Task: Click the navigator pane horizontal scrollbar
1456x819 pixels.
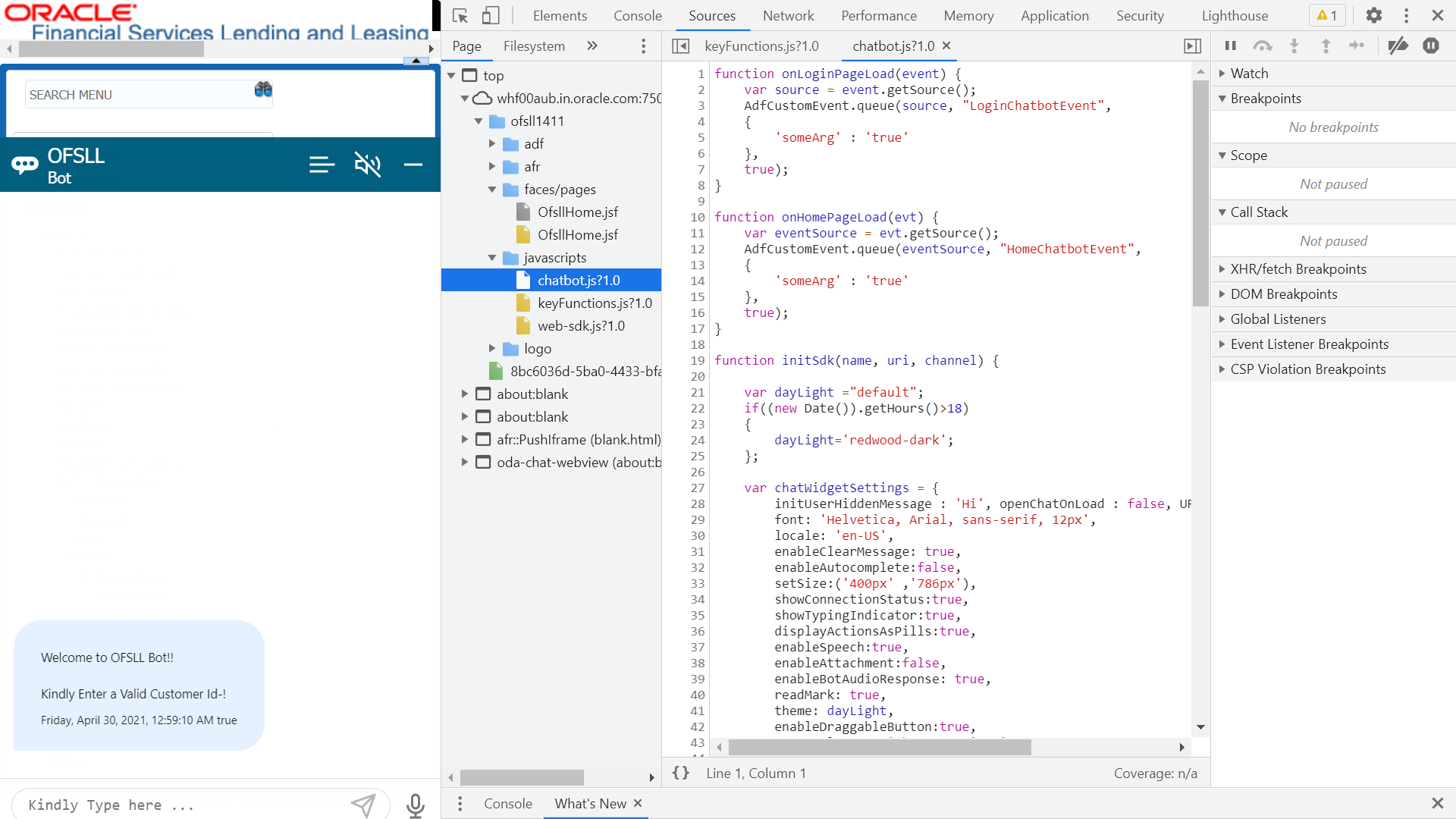Action: coord(522,777)
